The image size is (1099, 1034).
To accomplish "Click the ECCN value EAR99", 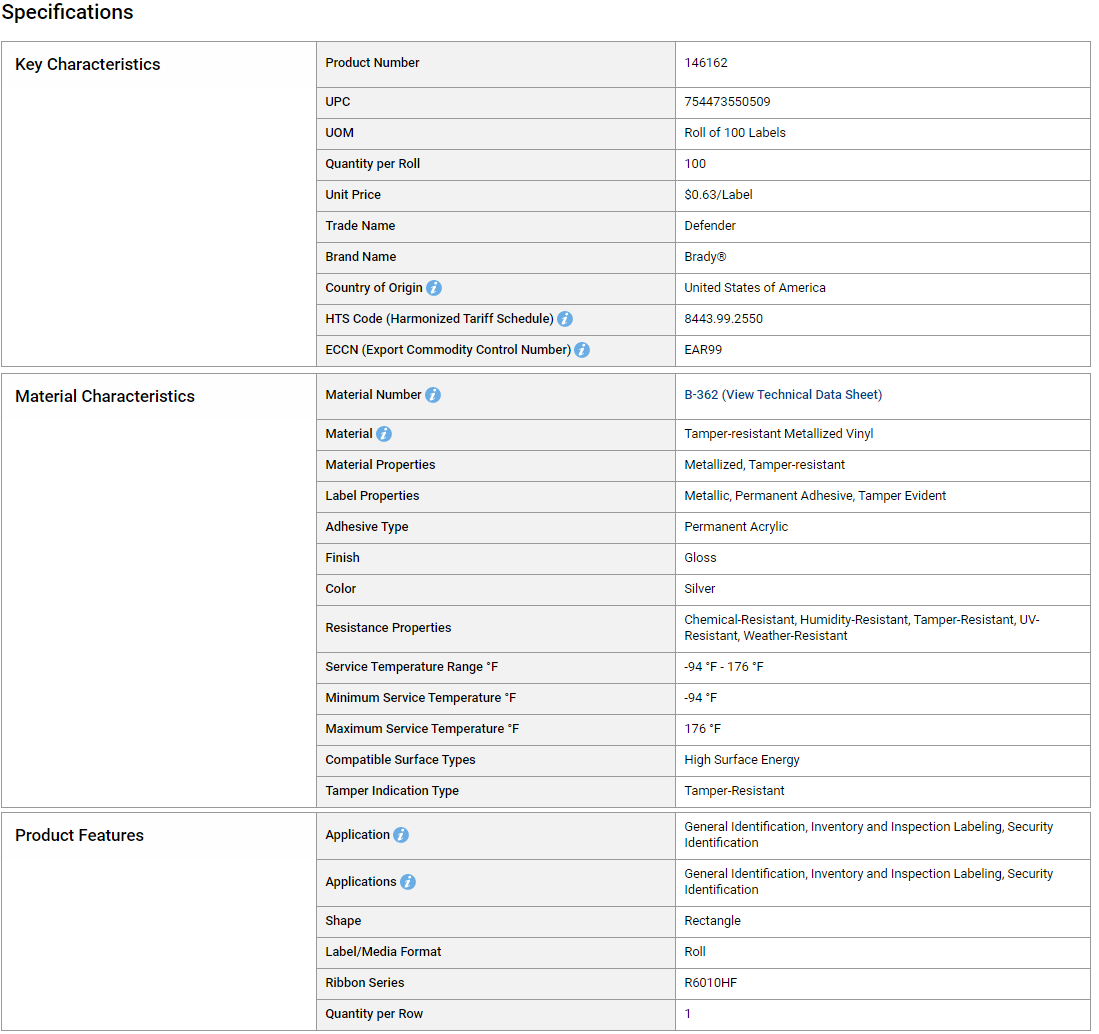I will pos(703,350).
